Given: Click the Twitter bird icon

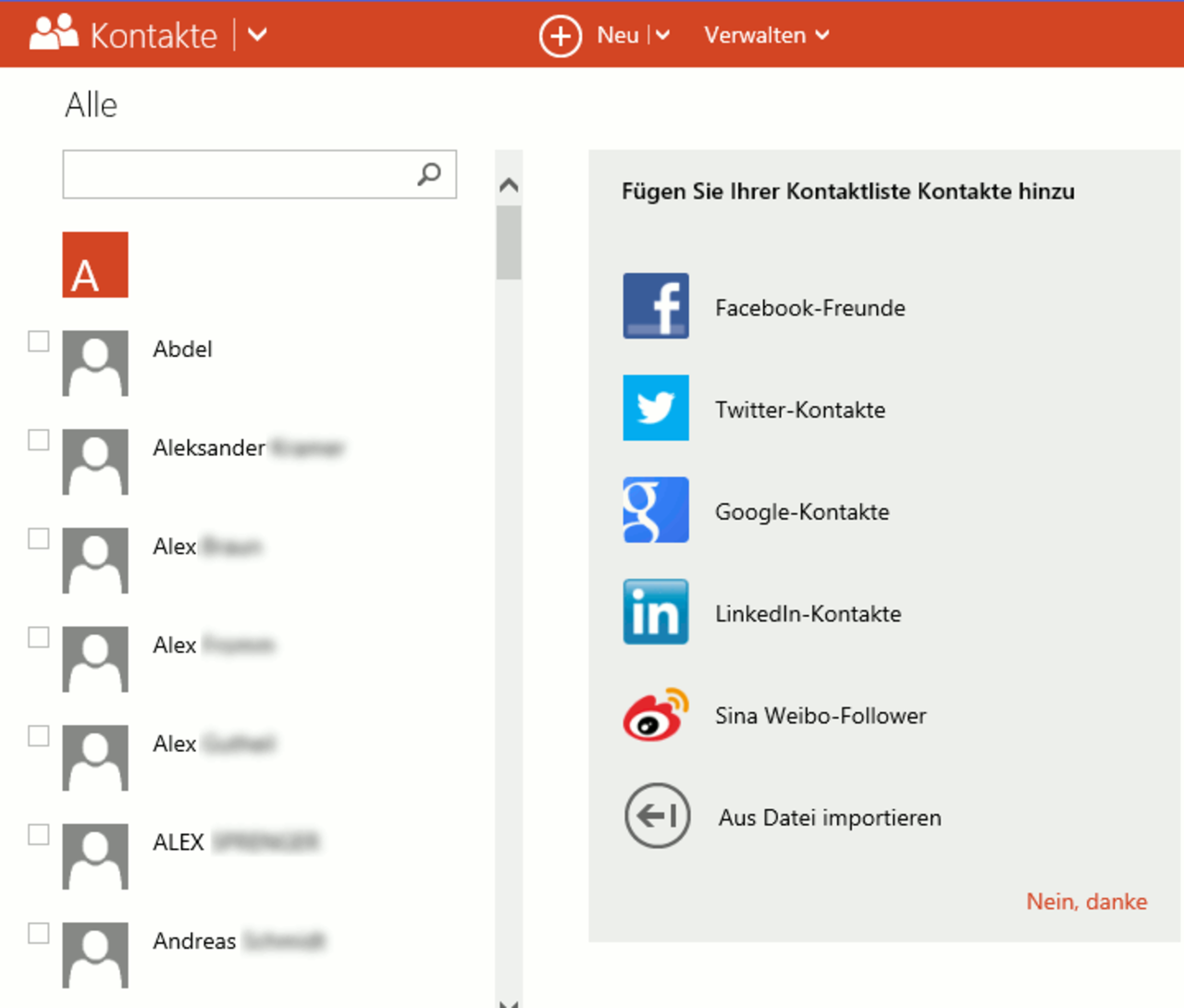Looking at the screenshot, I should point(656,408).
